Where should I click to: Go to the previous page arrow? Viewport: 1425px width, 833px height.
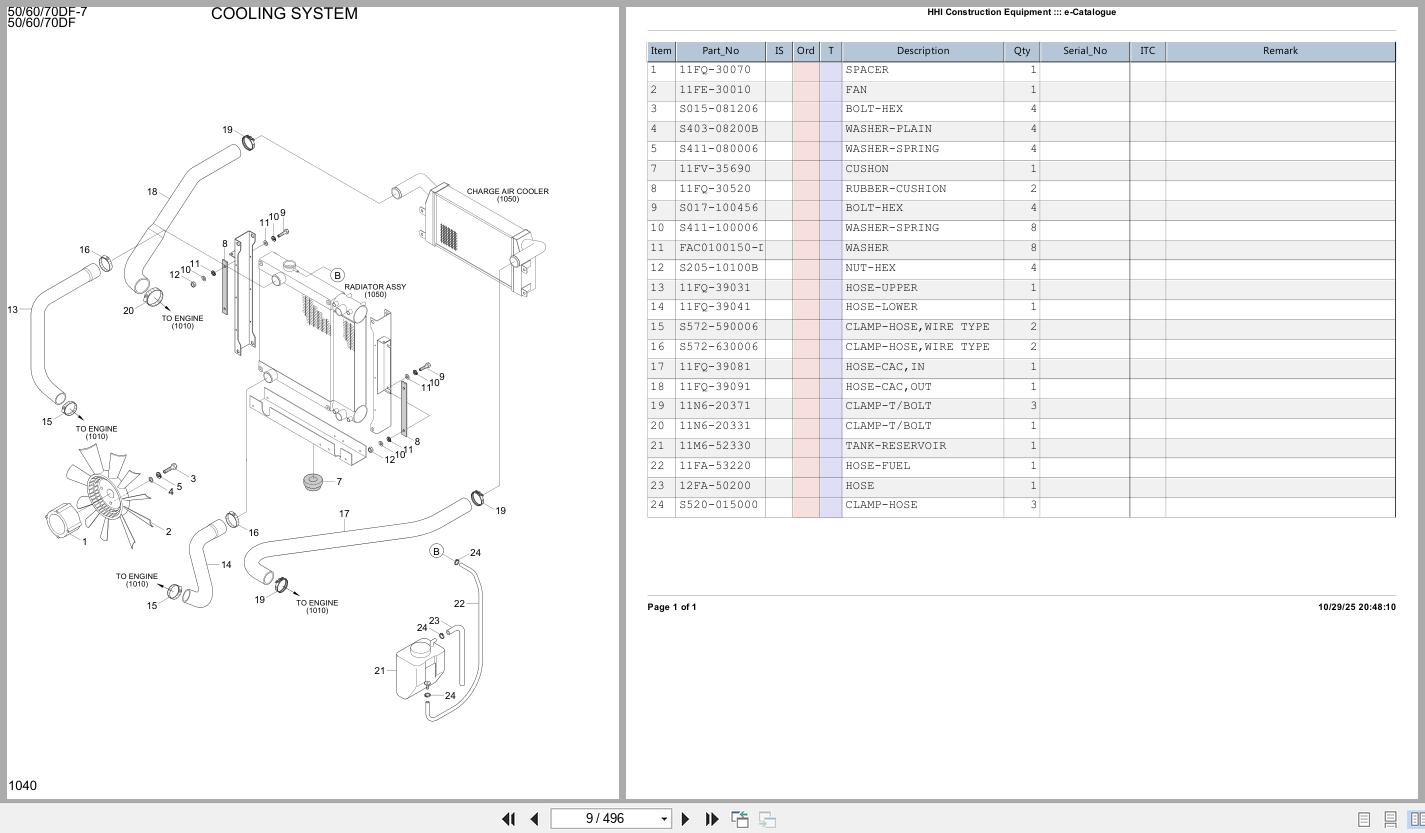[534, 819]
